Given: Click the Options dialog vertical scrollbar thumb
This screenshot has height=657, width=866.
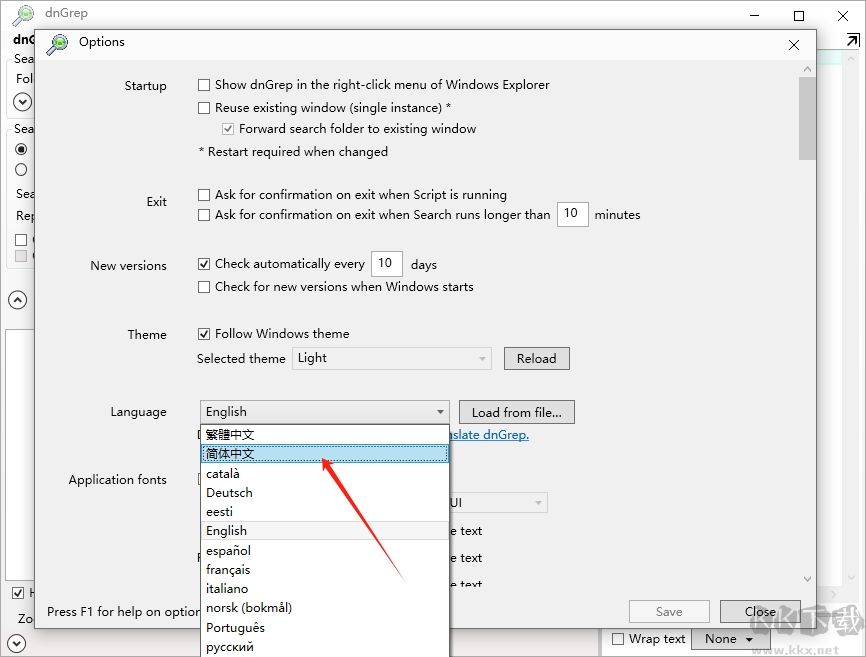Looking at the screenshot, I should coord(807,118).
